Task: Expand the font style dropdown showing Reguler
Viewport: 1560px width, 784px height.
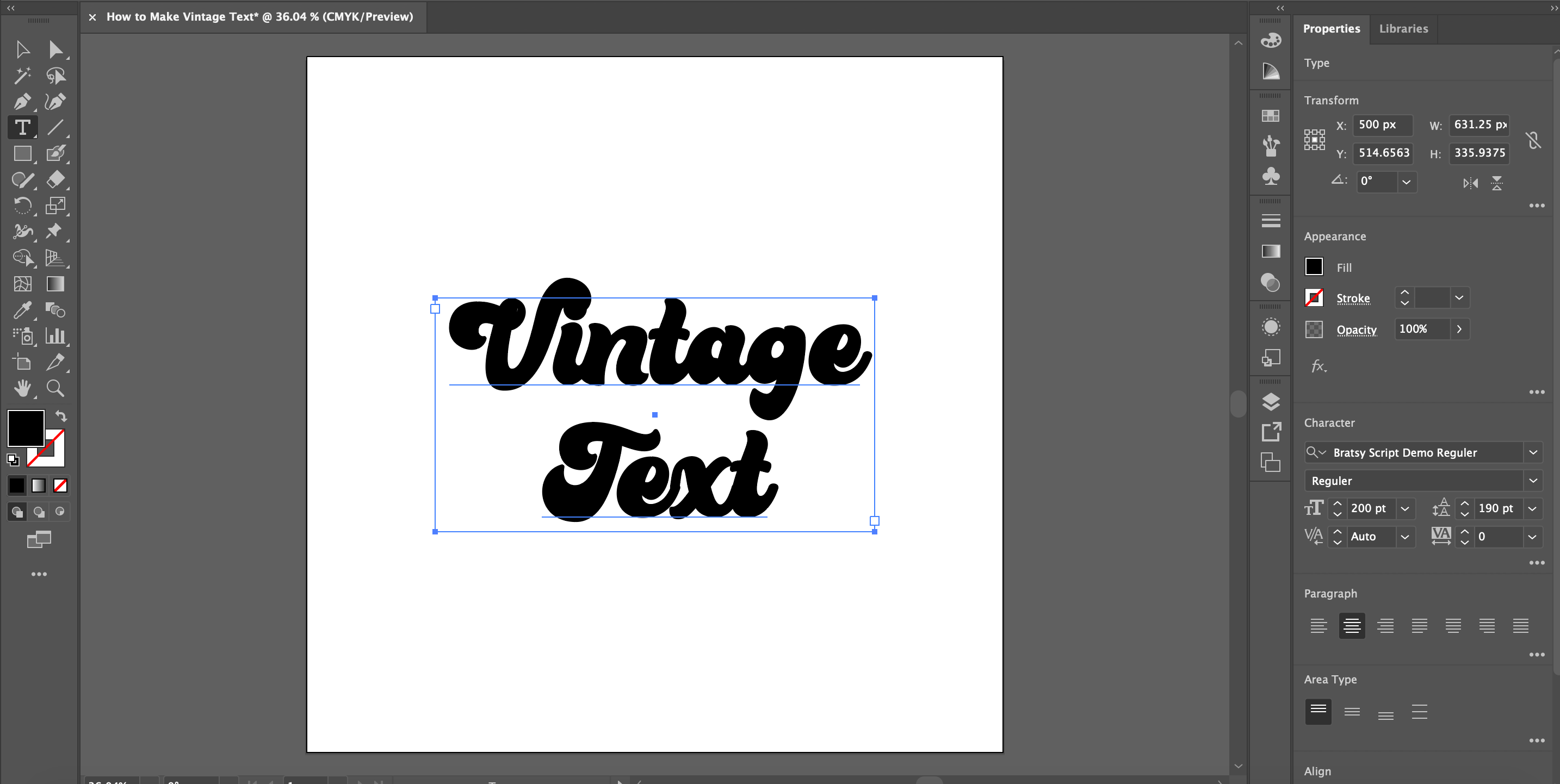Action: 1534,480
